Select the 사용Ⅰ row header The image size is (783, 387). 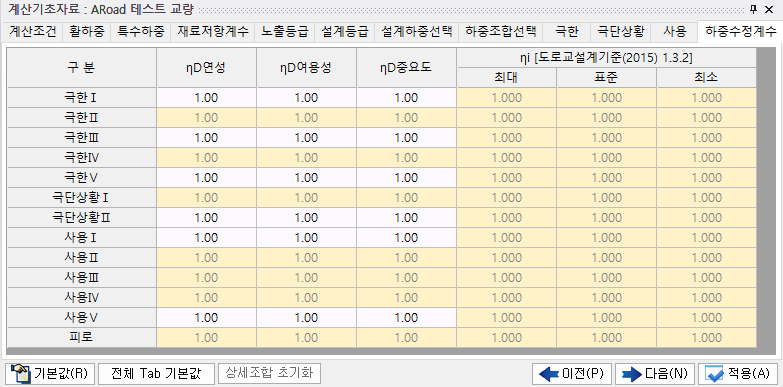(x=81, y=238)
